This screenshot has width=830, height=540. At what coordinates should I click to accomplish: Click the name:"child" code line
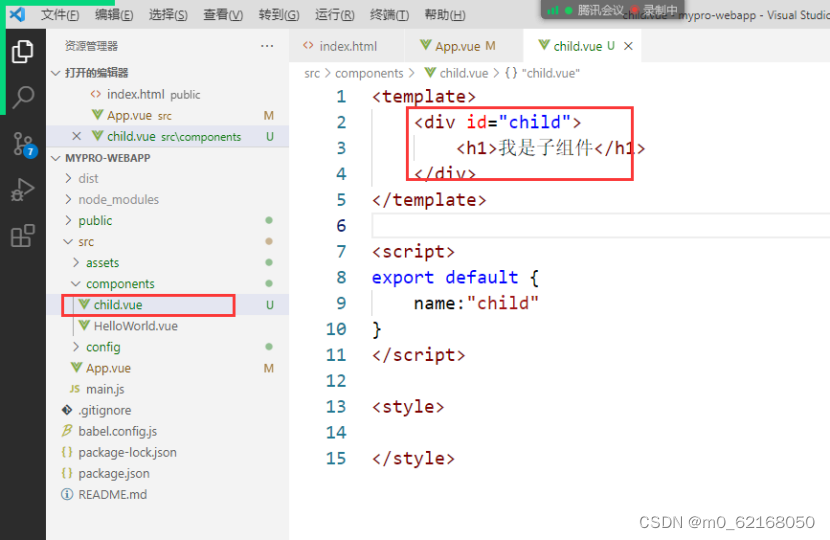(476, 303)
